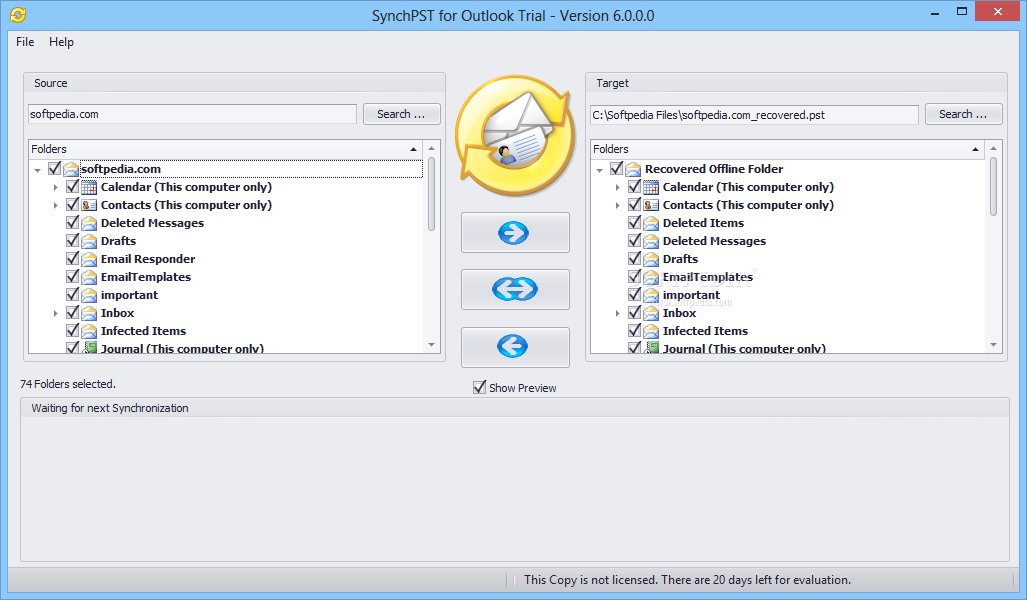Screen dimensions: 1027x600
Task: Click Calendar folder icon in Target tree
Action: [651, 187]
